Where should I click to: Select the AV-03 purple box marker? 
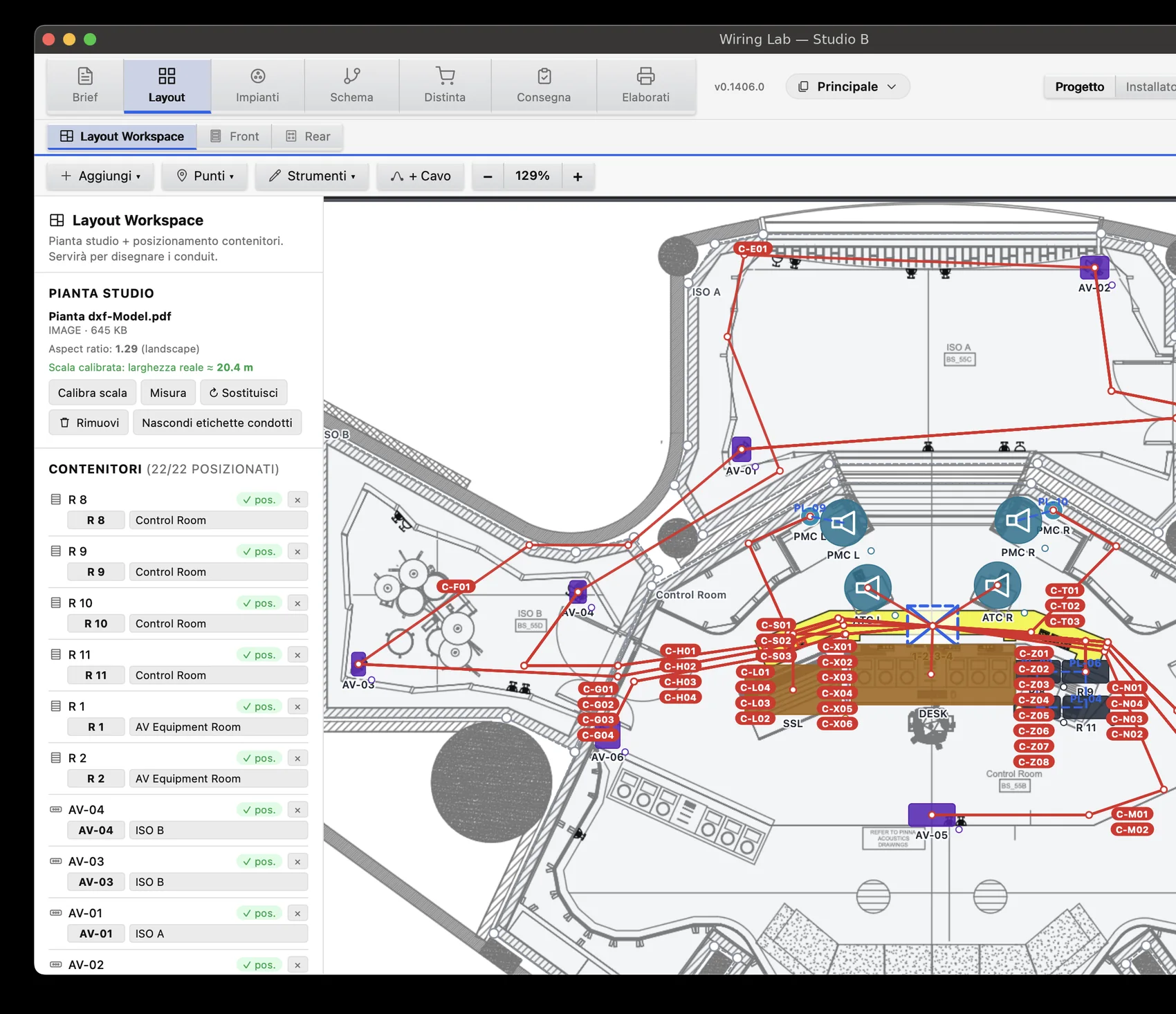pos(358,664)
